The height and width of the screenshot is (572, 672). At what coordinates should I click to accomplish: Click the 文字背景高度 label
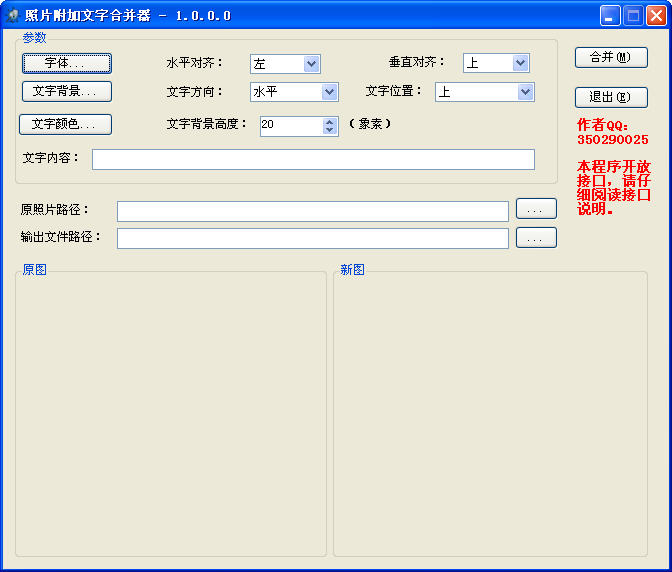click(x=206, y=124)
